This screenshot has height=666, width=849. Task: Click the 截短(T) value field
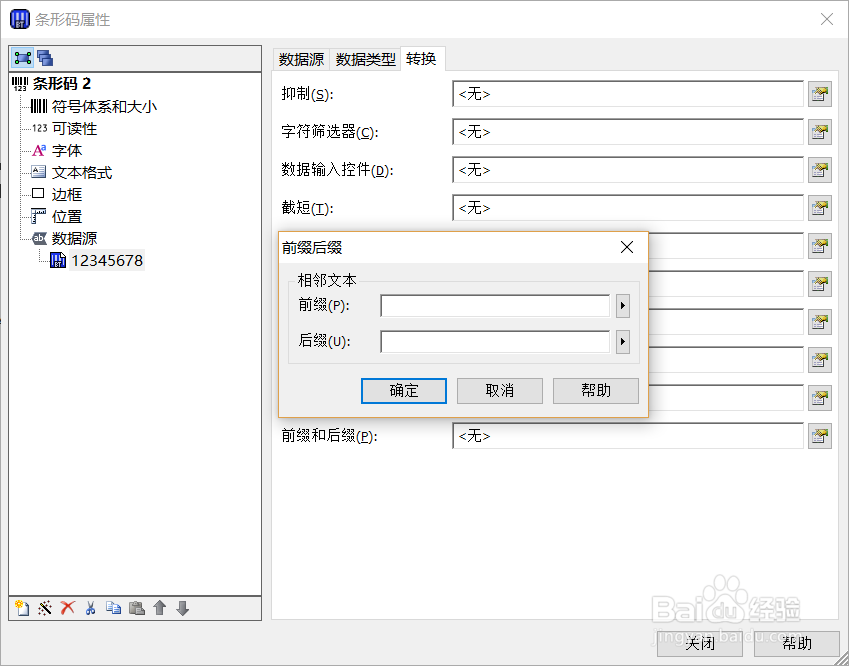point(628,208)
